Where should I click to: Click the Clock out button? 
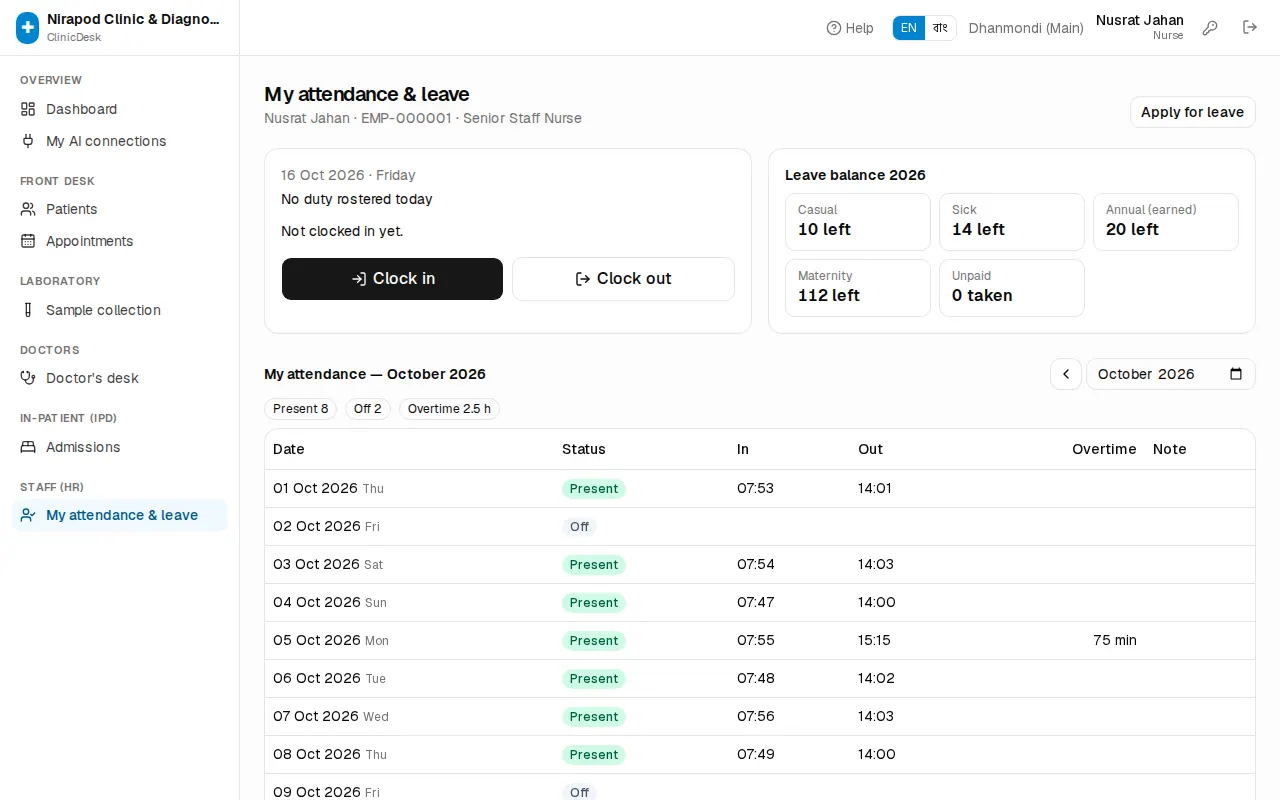point(623,279)
